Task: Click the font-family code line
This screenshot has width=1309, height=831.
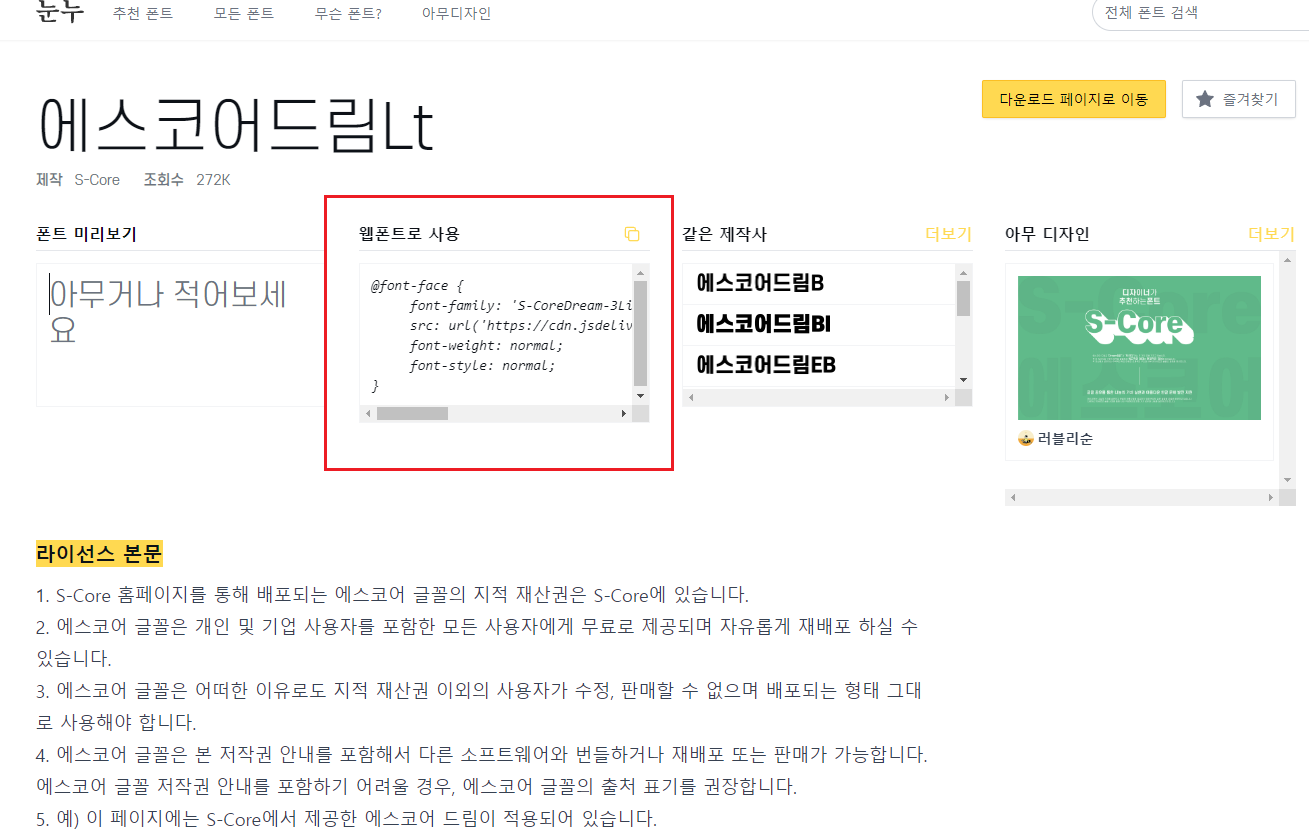Action: tap(521, 306)
